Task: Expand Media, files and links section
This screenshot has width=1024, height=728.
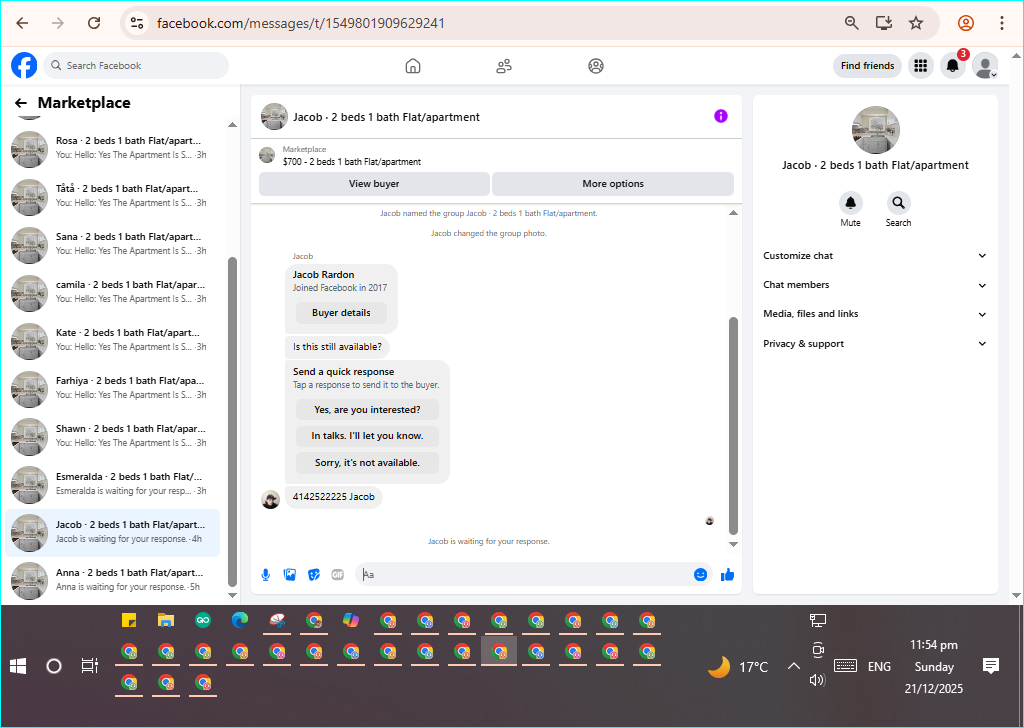Action: point(875,314)
